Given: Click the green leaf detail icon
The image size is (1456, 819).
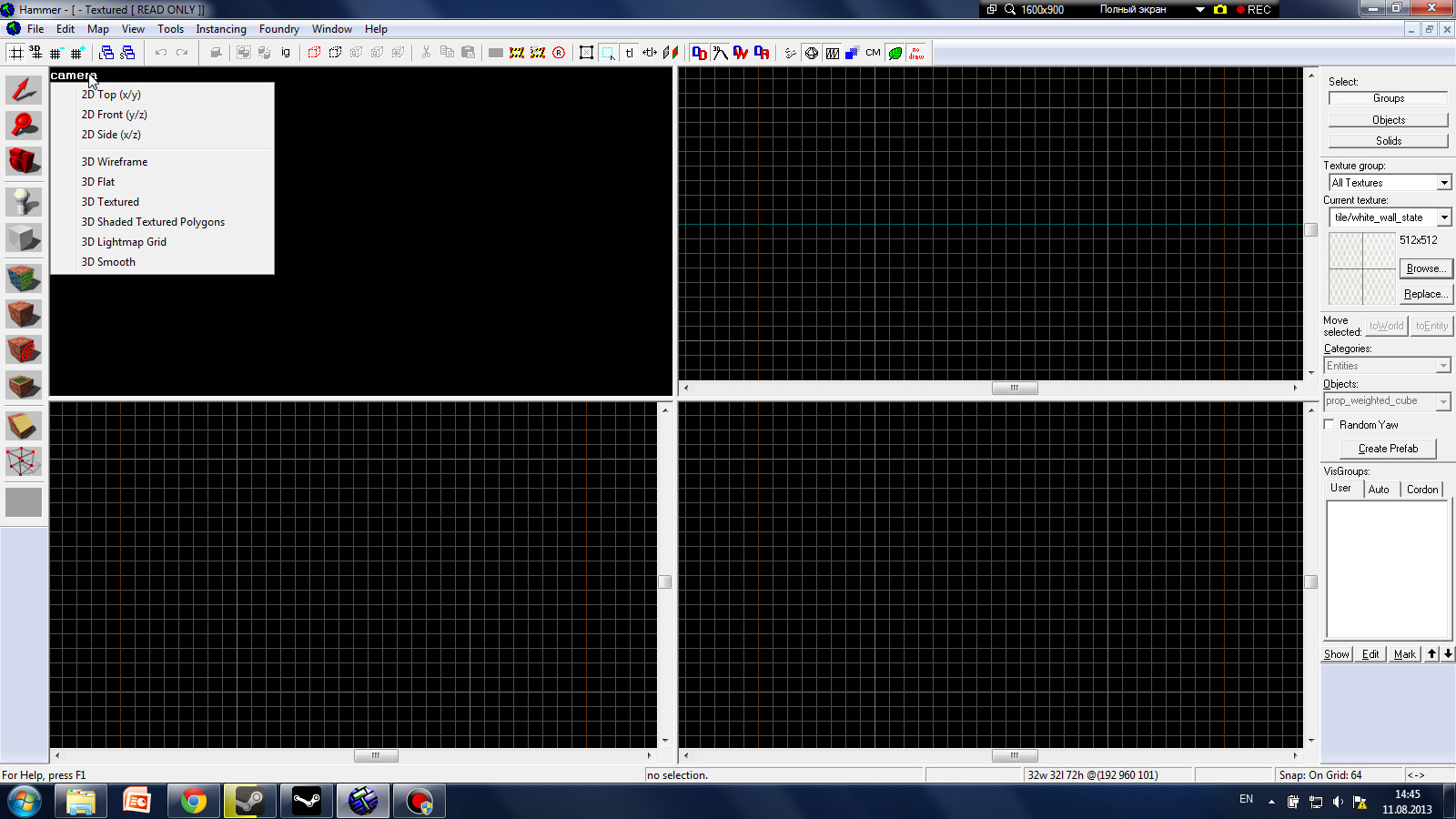Looking at the screenshot, I should 895,53.
